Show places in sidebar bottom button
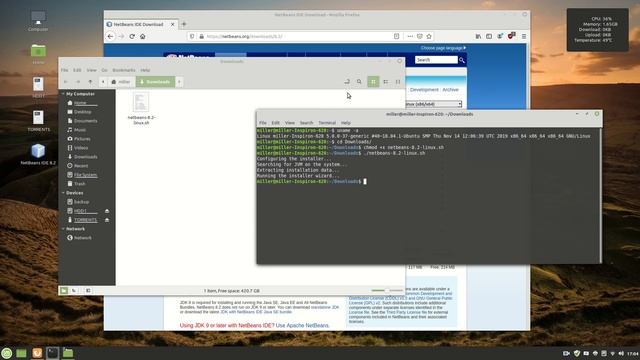This screenshot has width=640, height=360. [64, 291]
